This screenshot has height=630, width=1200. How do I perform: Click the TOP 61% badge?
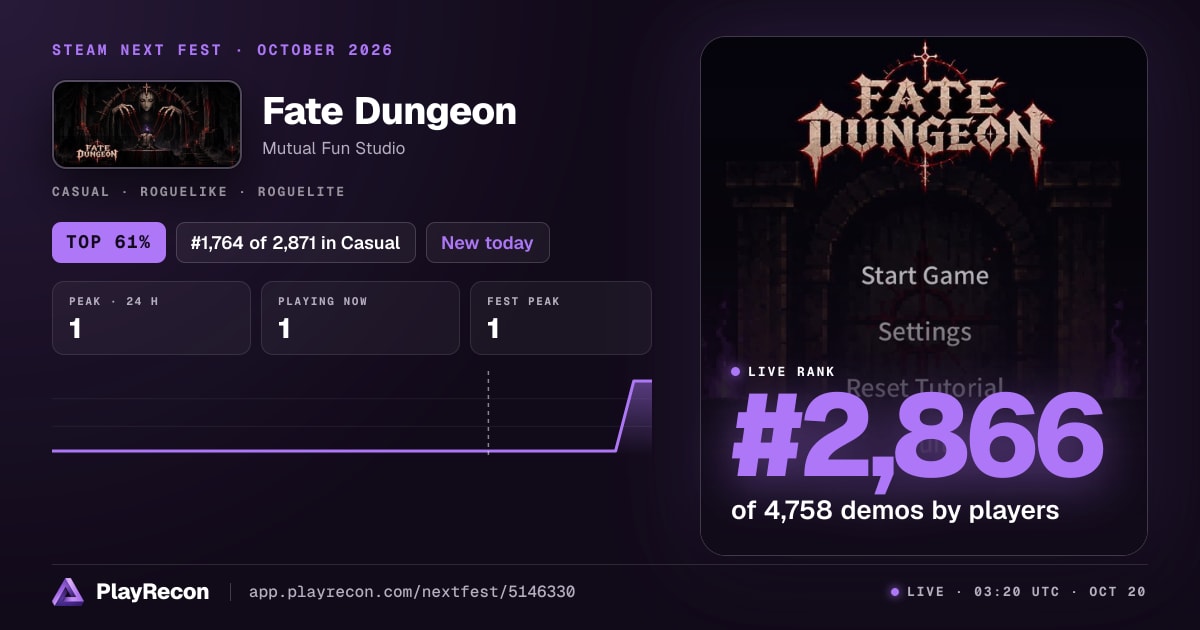(109, 242)
